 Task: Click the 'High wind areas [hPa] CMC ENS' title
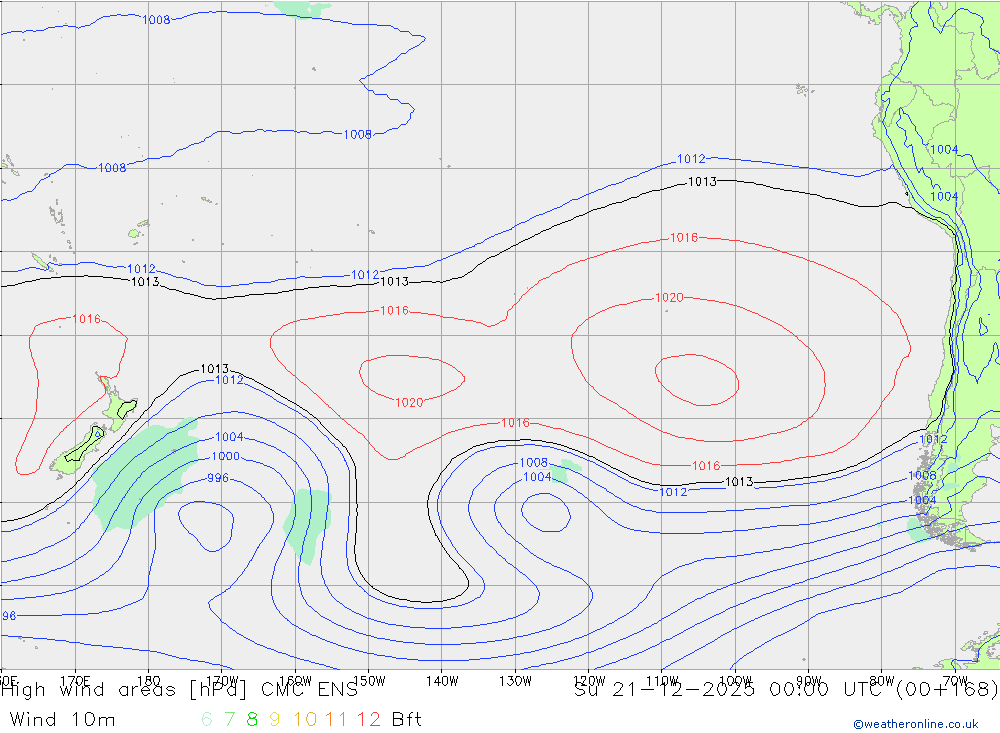tap(180, 689)
